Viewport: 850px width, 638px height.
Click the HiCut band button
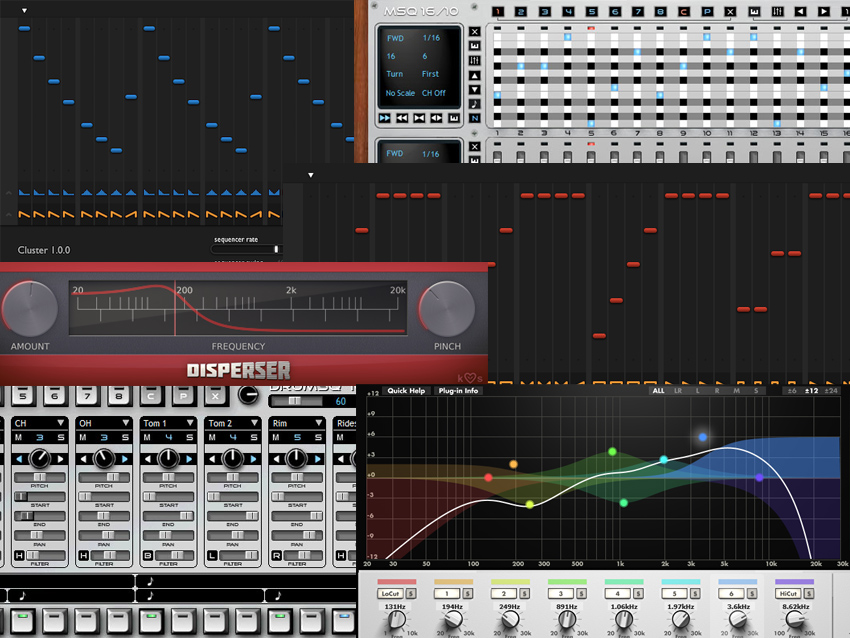788,594
